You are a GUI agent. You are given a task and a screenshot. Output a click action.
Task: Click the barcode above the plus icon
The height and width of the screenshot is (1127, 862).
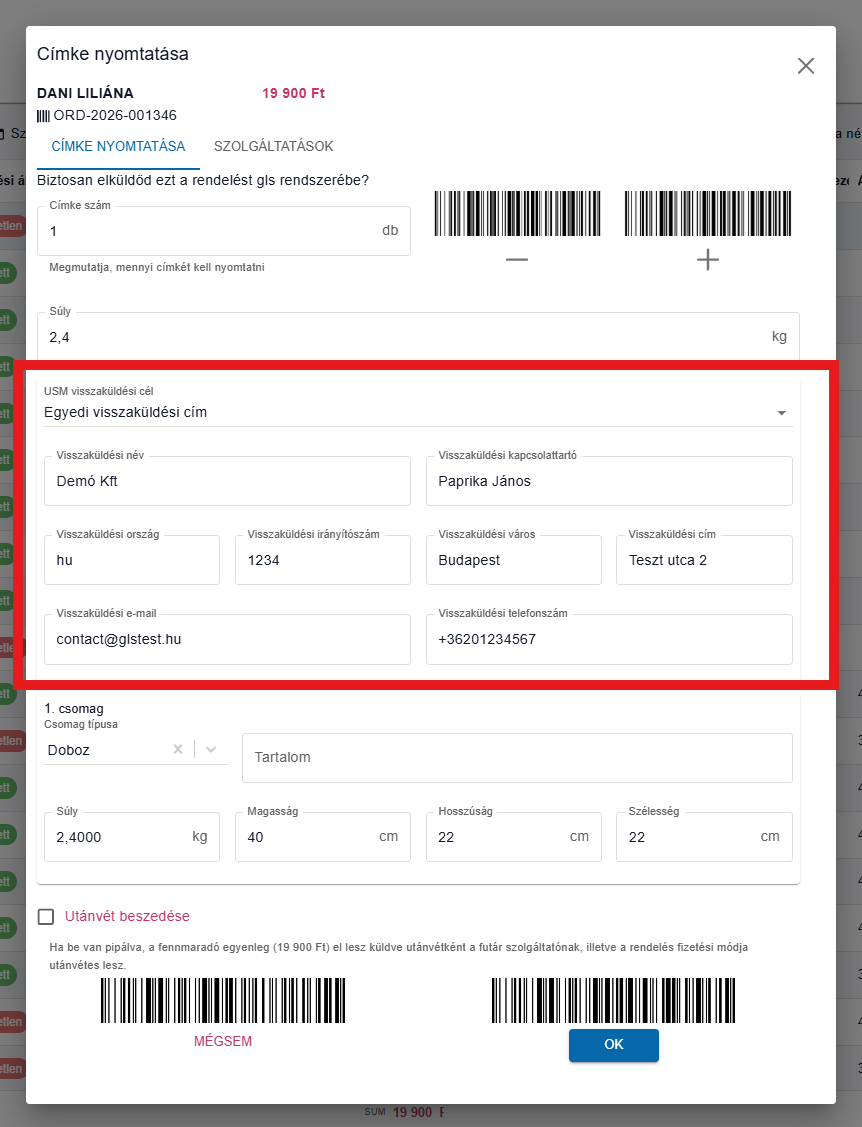coord(707,213)
